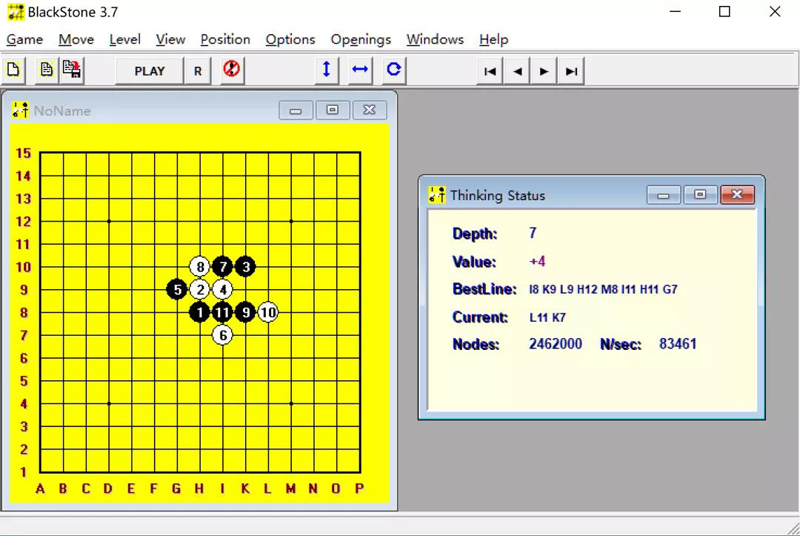Click the Value +4 reading
The width and height of the screenshot is (800, 536).
point(537,262)
